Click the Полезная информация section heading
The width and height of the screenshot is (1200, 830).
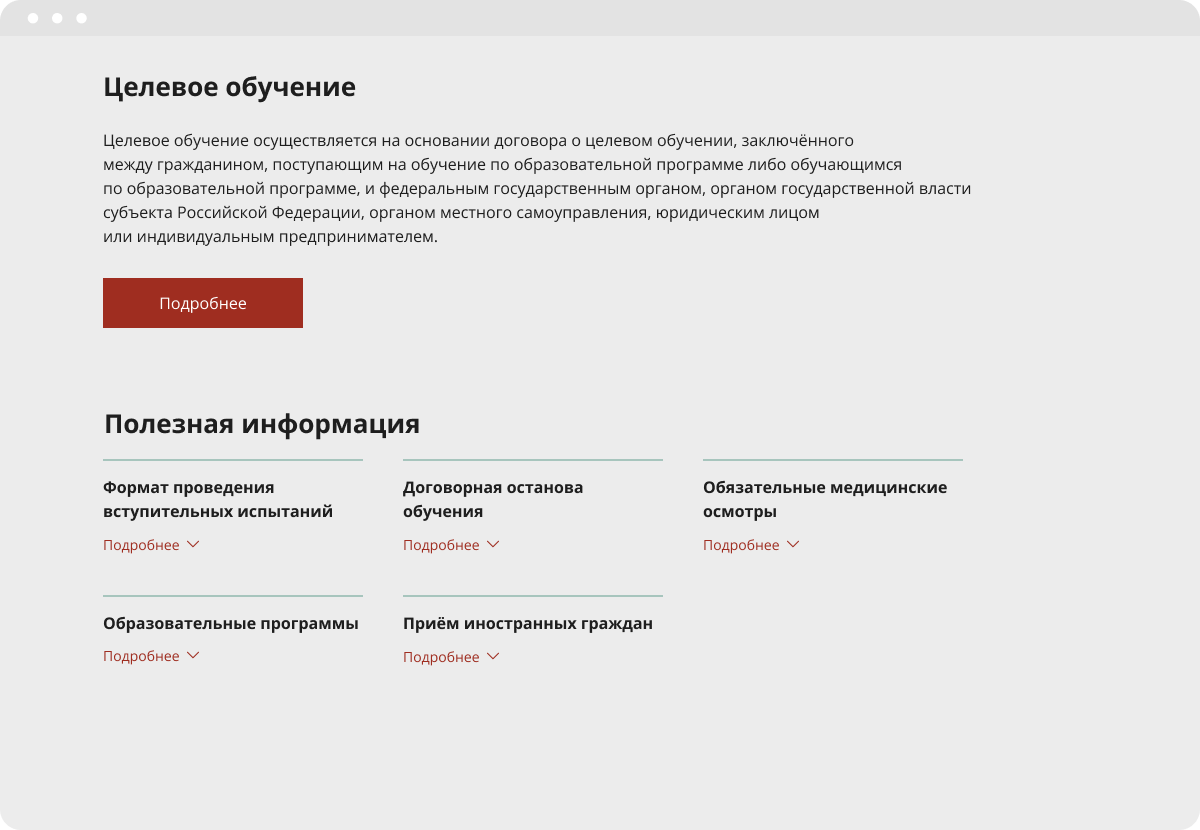(x=261, y=424)
